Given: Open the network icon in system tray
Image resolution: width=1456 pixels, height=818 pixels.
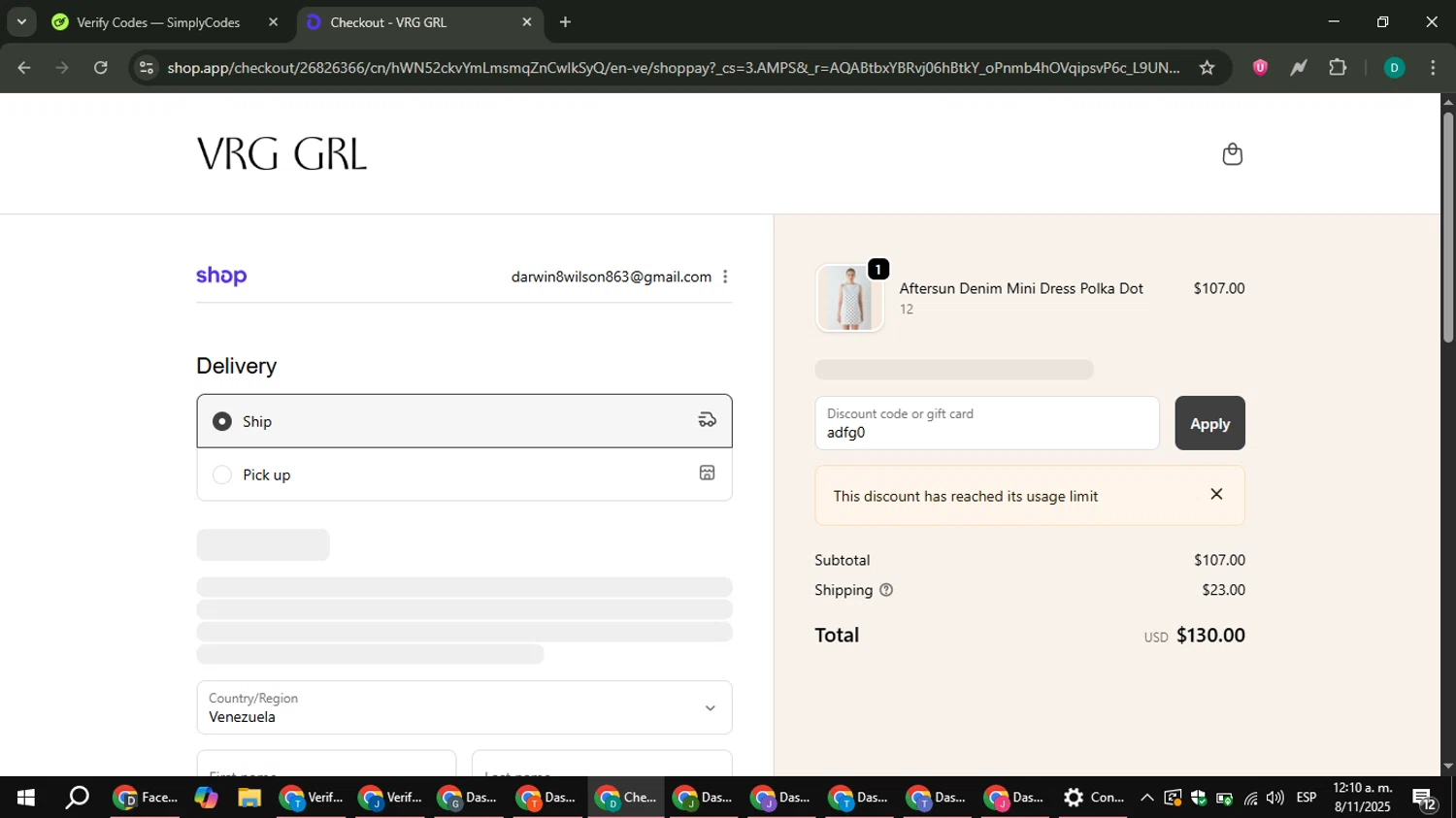Looking at the screenshot, I should coord(1250,798).
